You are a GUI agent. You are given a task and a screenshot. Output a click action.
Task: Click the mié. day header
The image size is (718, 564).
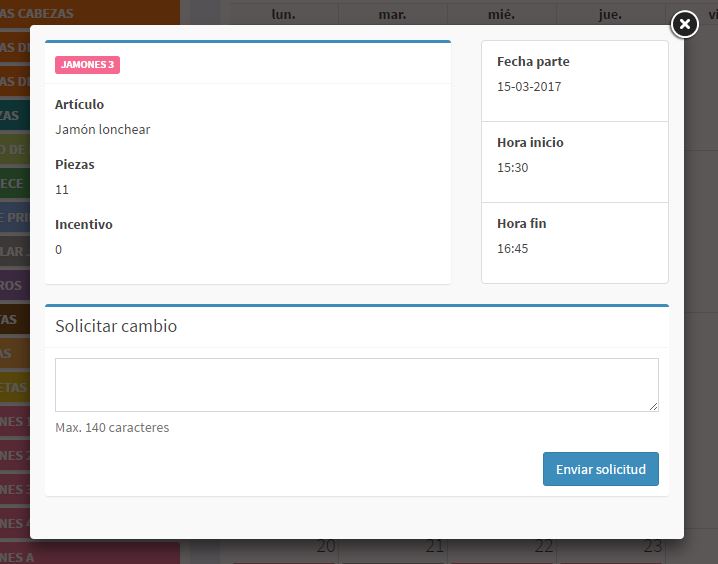(501, 14)
